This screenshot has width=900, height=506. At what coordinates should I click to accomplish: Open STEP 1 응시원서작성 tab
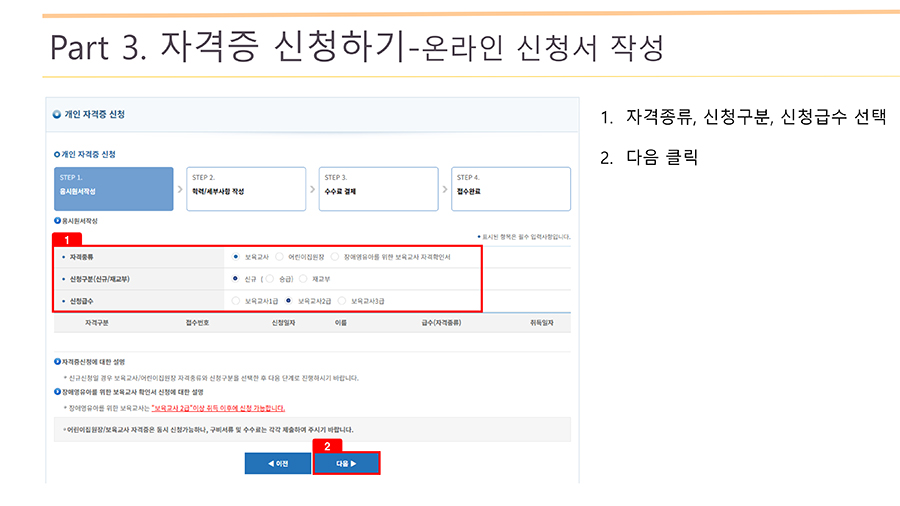(x=114, y=189)
